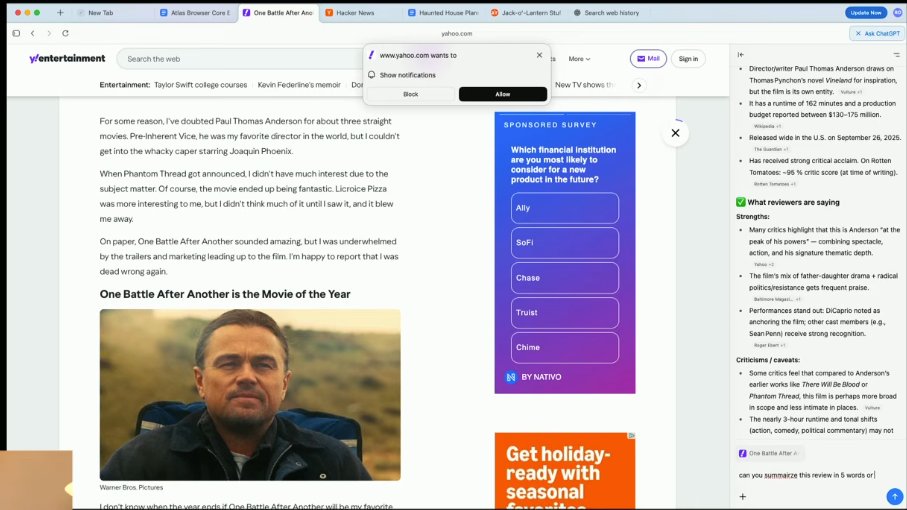Open the Get holiday-ready orange ad
Image resolution: width=907 pixels, height=510 pixels.
(565, 471)
